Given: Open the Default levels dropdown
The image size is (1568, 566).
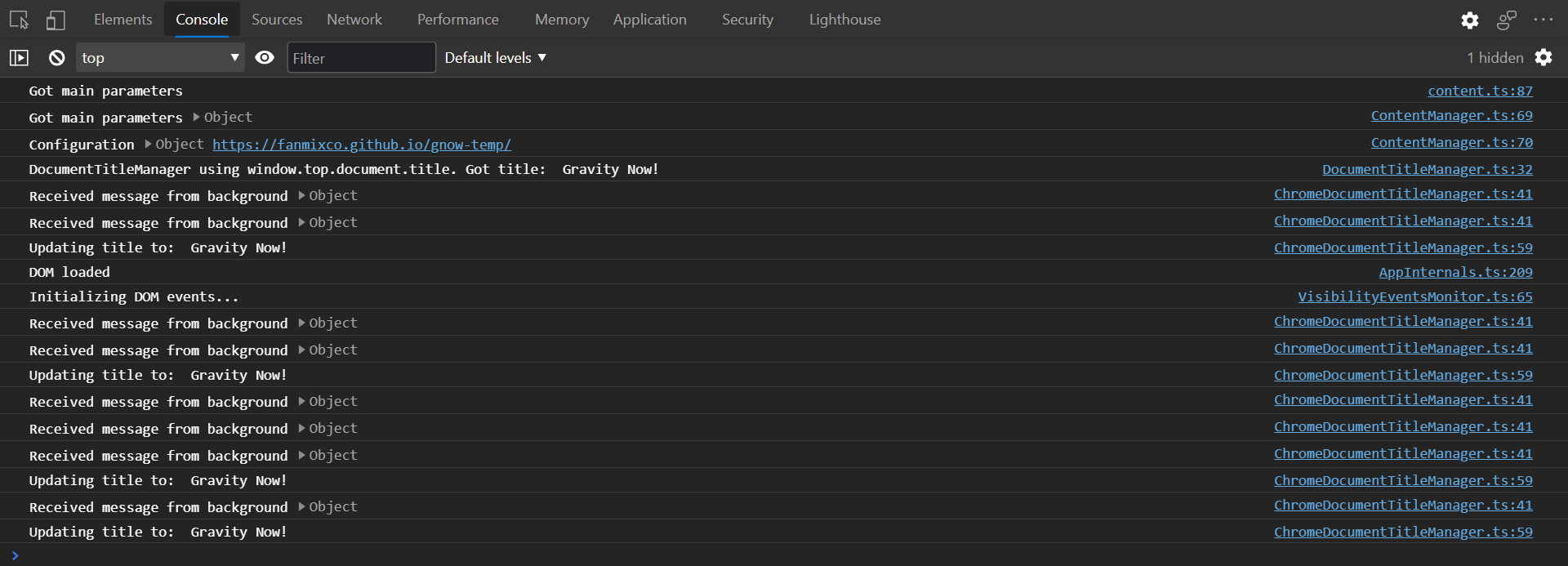Looking at the screenshot, I should coord(496,57).
